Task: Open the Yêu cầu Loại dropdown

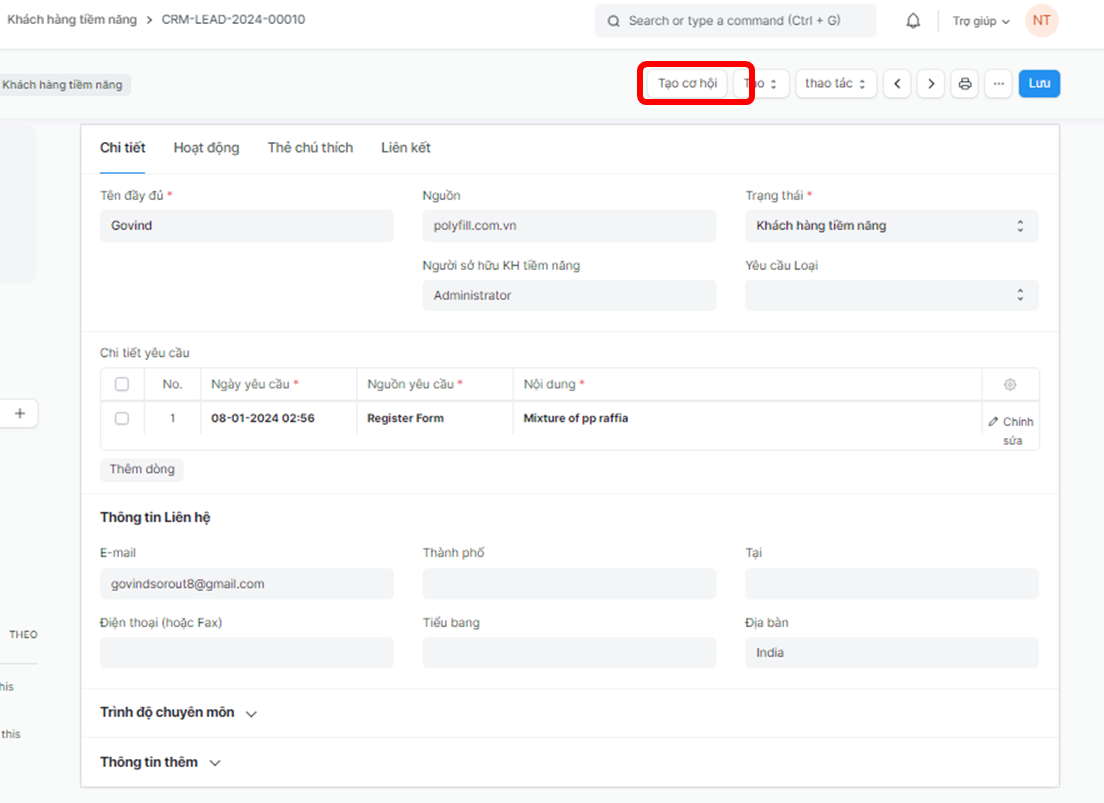Action: pos(891,295)
